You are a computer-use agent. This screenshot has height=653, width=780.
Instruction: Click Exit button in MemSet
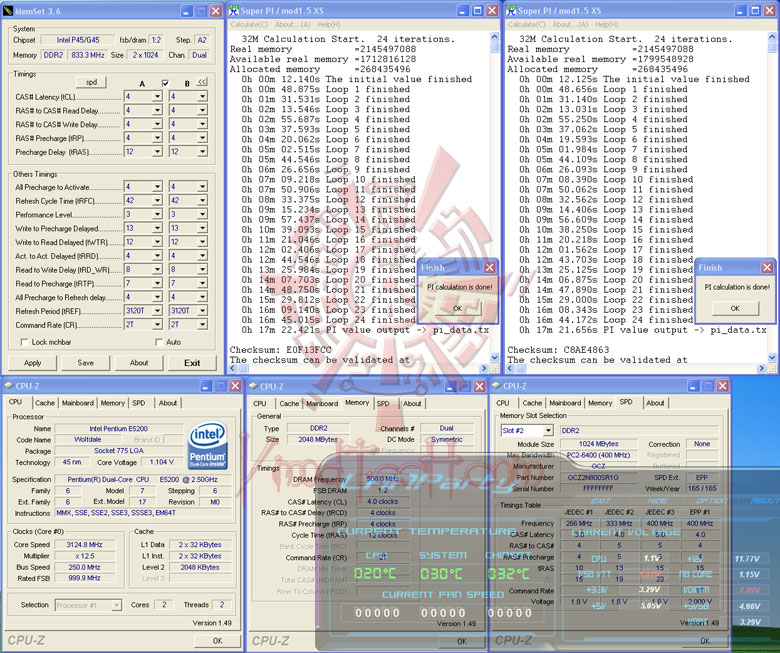(x=192, y=363)
